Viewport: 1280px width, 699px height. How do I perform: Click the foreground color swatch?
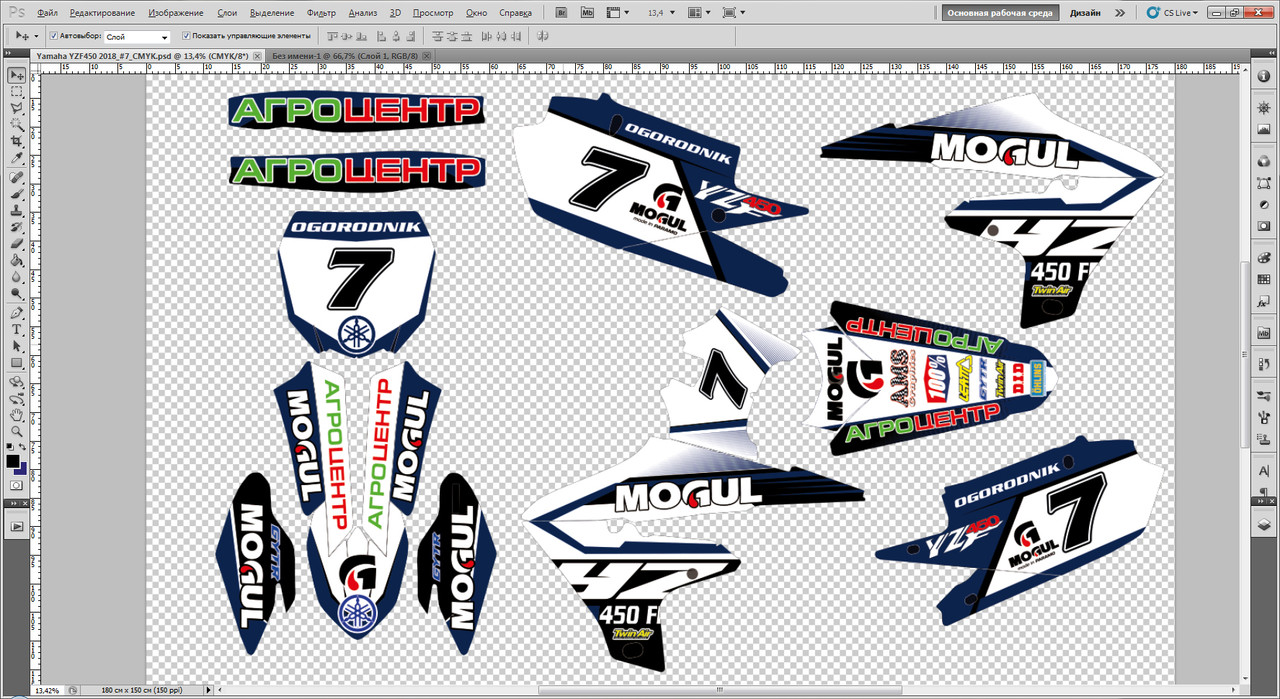(x=13, y=462)
